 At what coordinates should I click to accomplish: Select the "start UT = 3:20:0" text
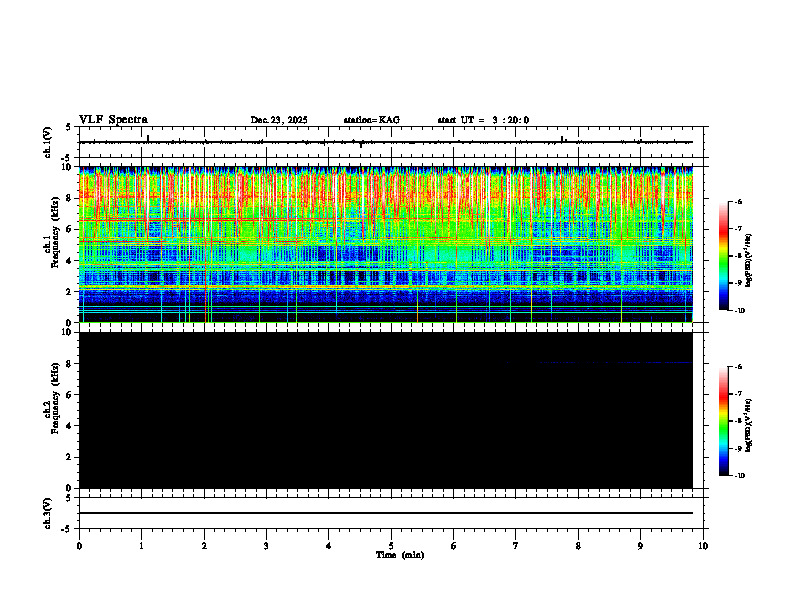point(483,120)
